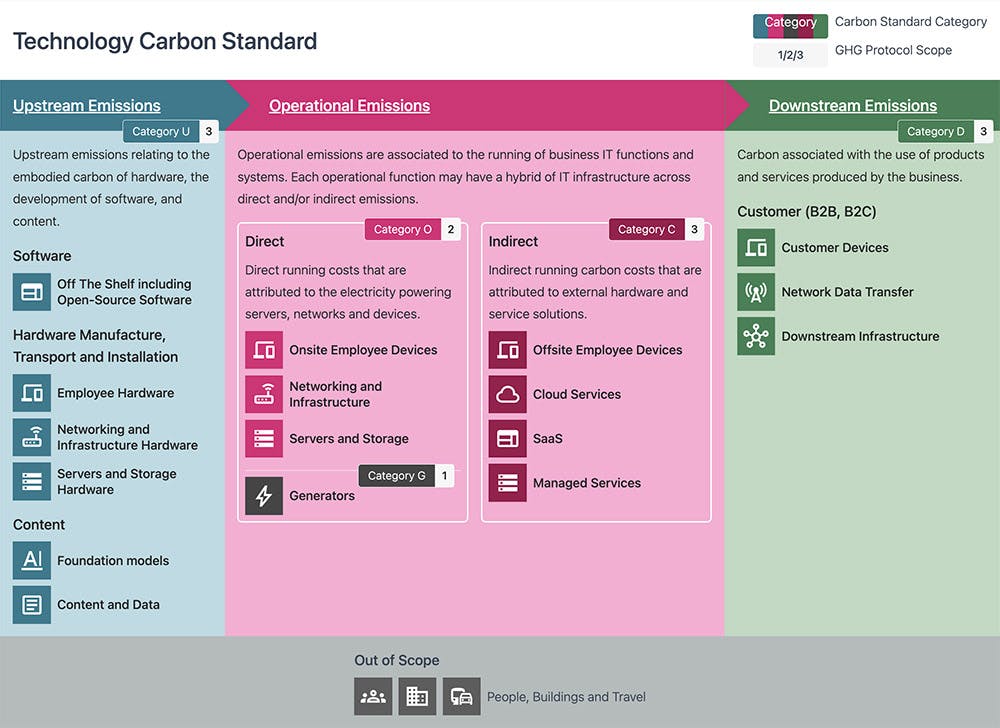Click the Generators lightning bolt icon
Screen dimensions: 1000x728
tap(264, 496)
